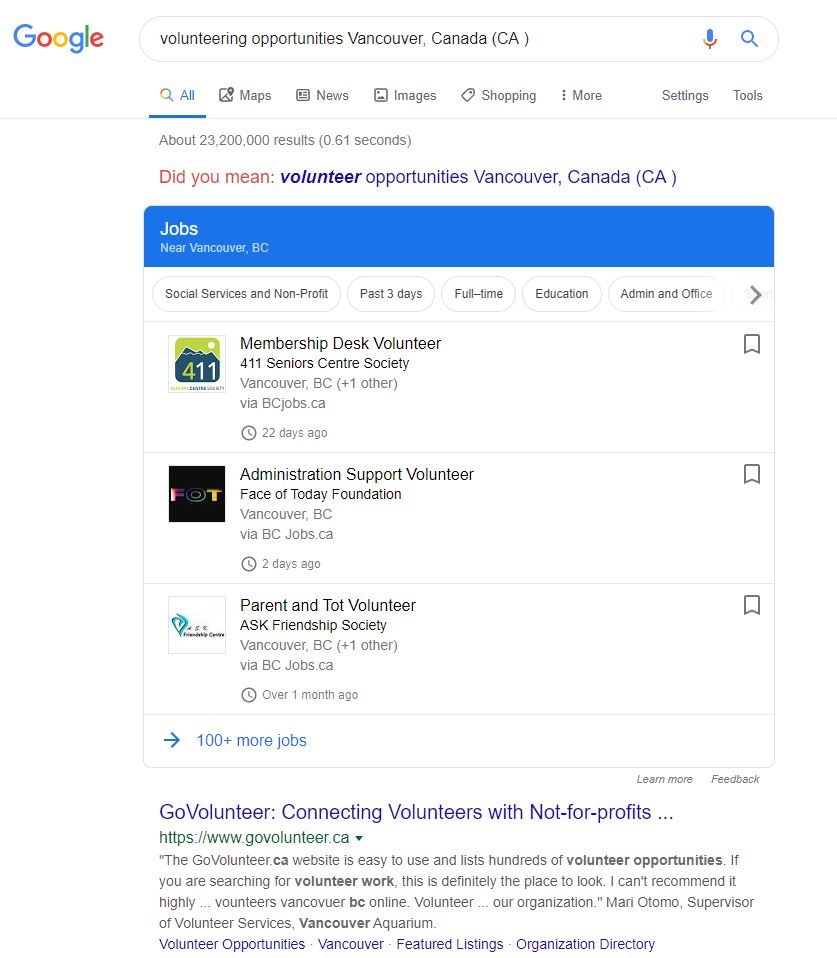Viewport: 837px width, 958px height.
Task: Click the FOT Face of Today logo
Action: coord(197,494)
